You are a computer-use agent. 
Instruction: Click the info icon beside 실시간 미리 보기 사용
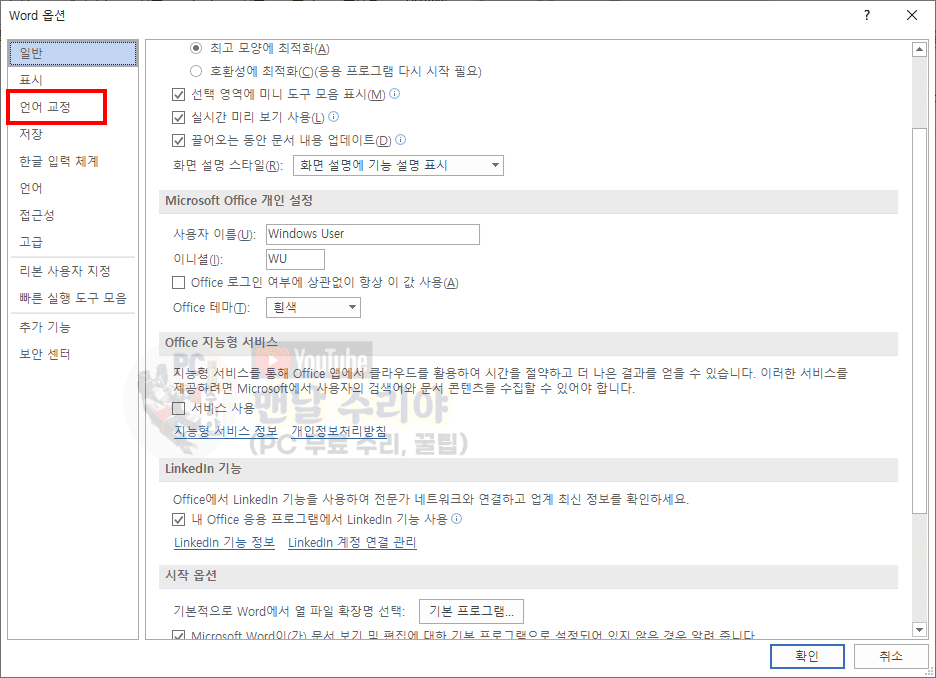tap(334, 116)
